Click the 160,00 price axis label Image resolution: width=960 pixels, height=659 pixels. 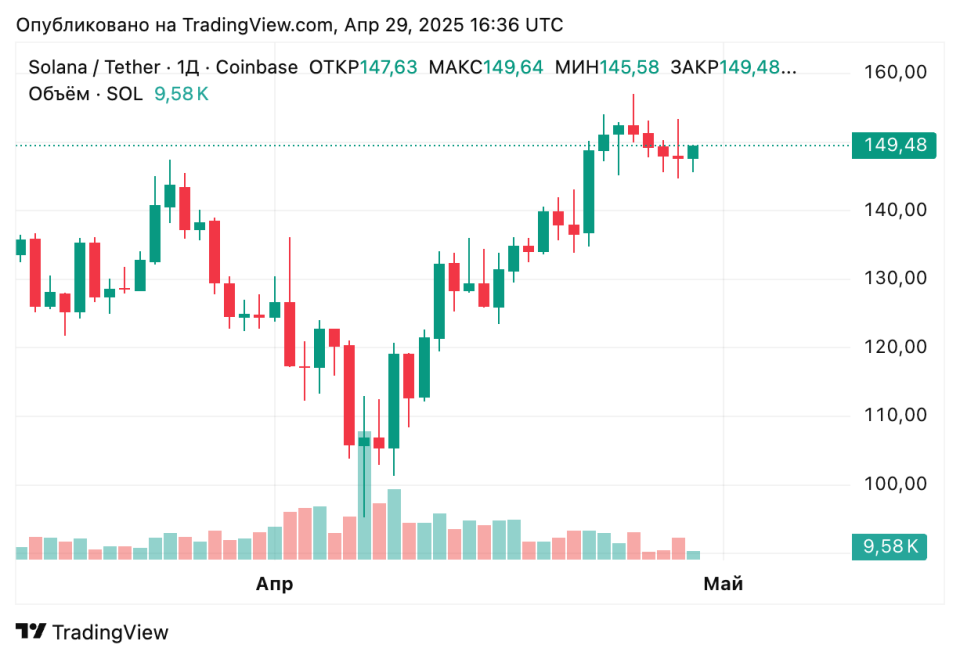[895, 72]
